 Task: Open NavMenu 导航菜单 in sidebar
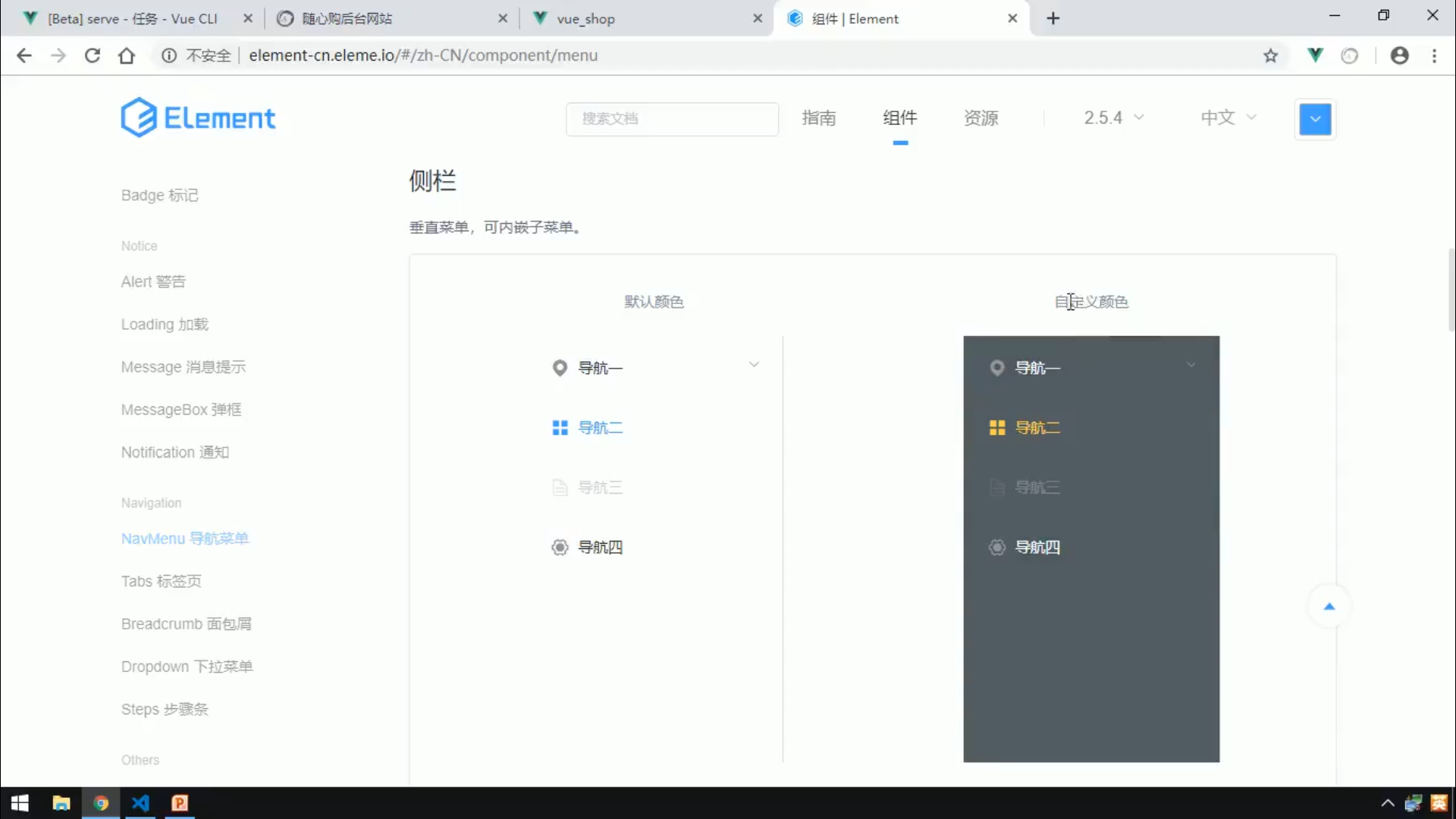click(x=185, y=538)
